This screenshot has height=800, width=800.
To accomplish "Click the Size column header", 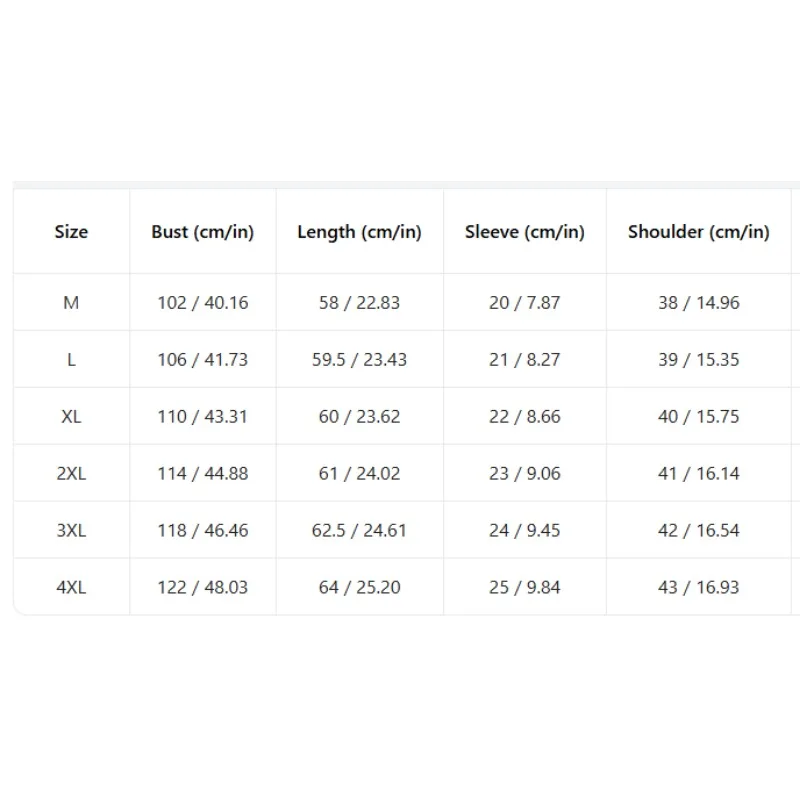I will point(71,232).
